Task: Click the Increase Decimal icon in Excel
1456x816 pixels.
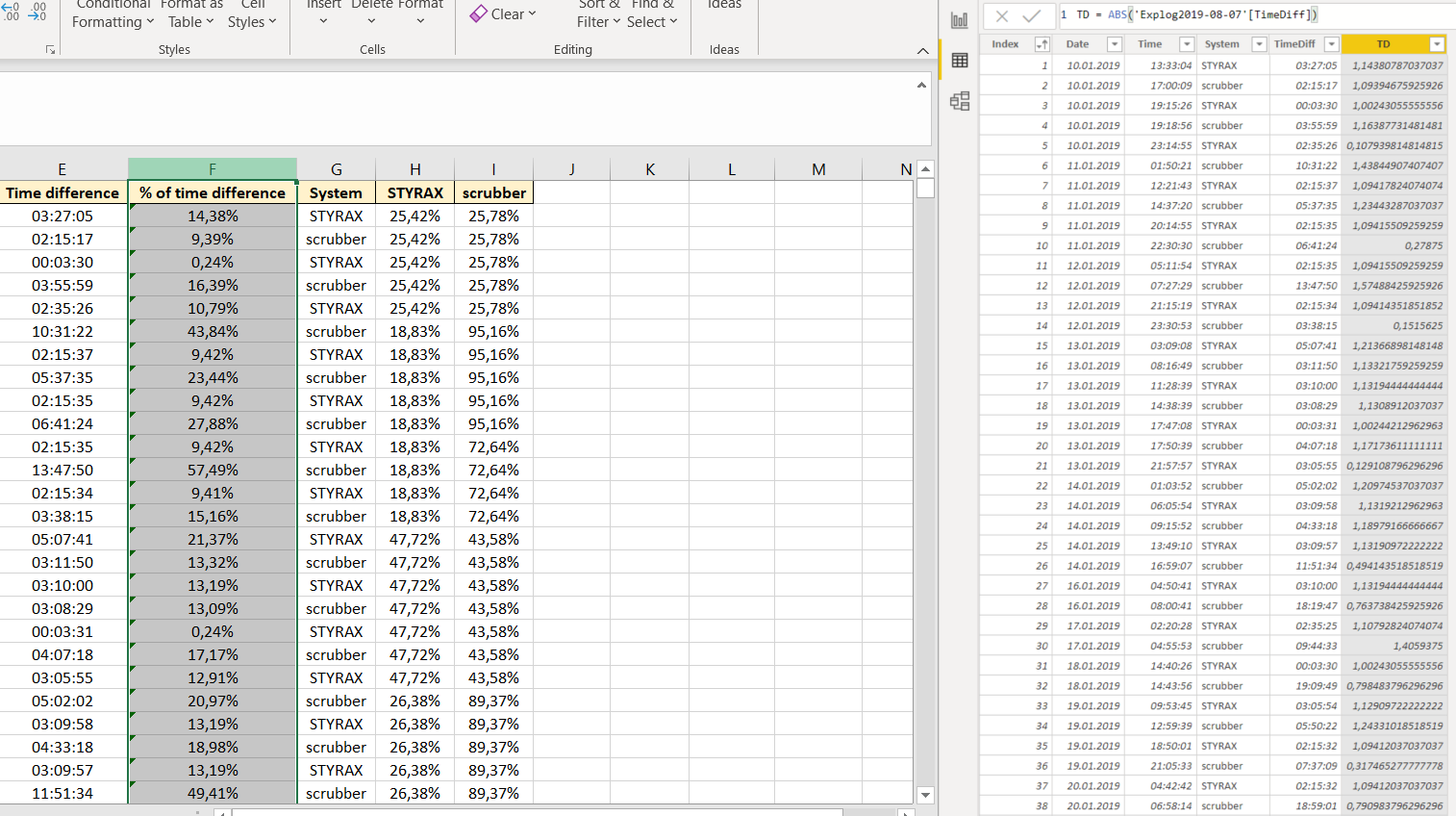Action: pos(9,10)
